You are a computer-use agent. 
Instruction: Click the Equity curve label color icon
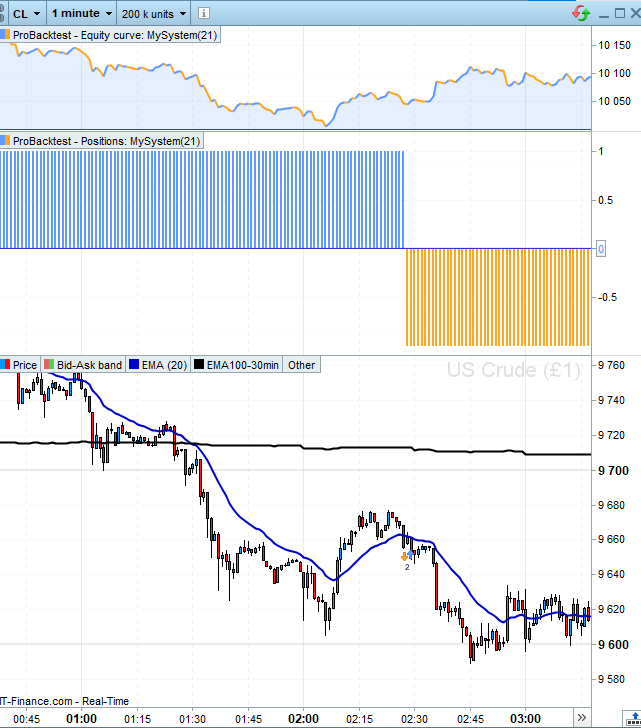tap(5, 35)
